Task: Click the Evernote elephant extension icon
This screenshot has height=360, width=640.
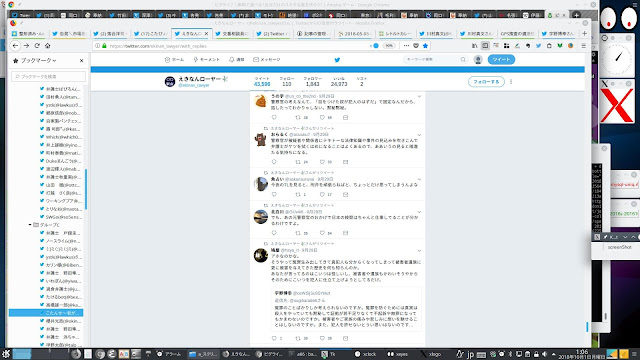Action: pos(528,46)
